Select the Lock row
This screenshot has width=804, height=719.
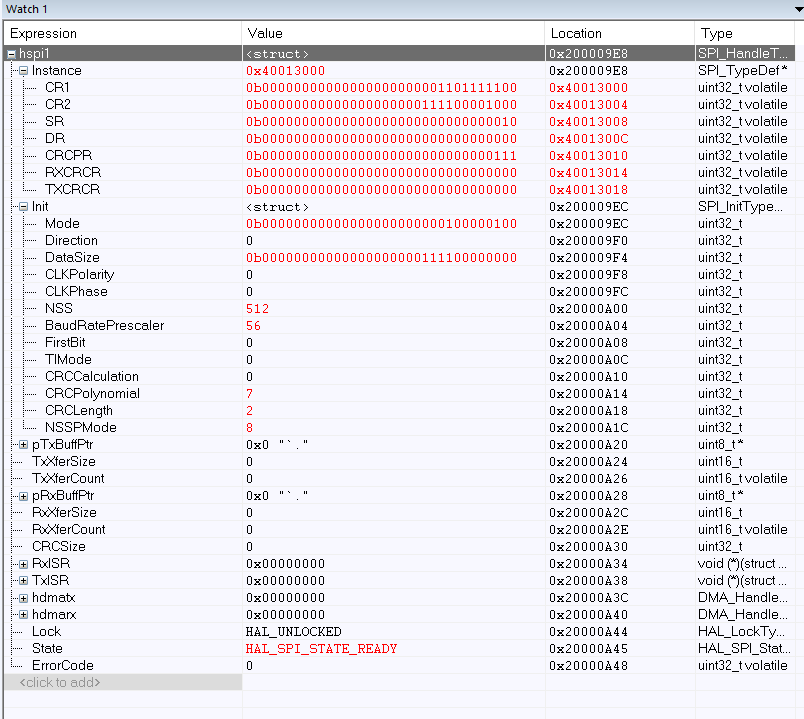coord(399,631)
